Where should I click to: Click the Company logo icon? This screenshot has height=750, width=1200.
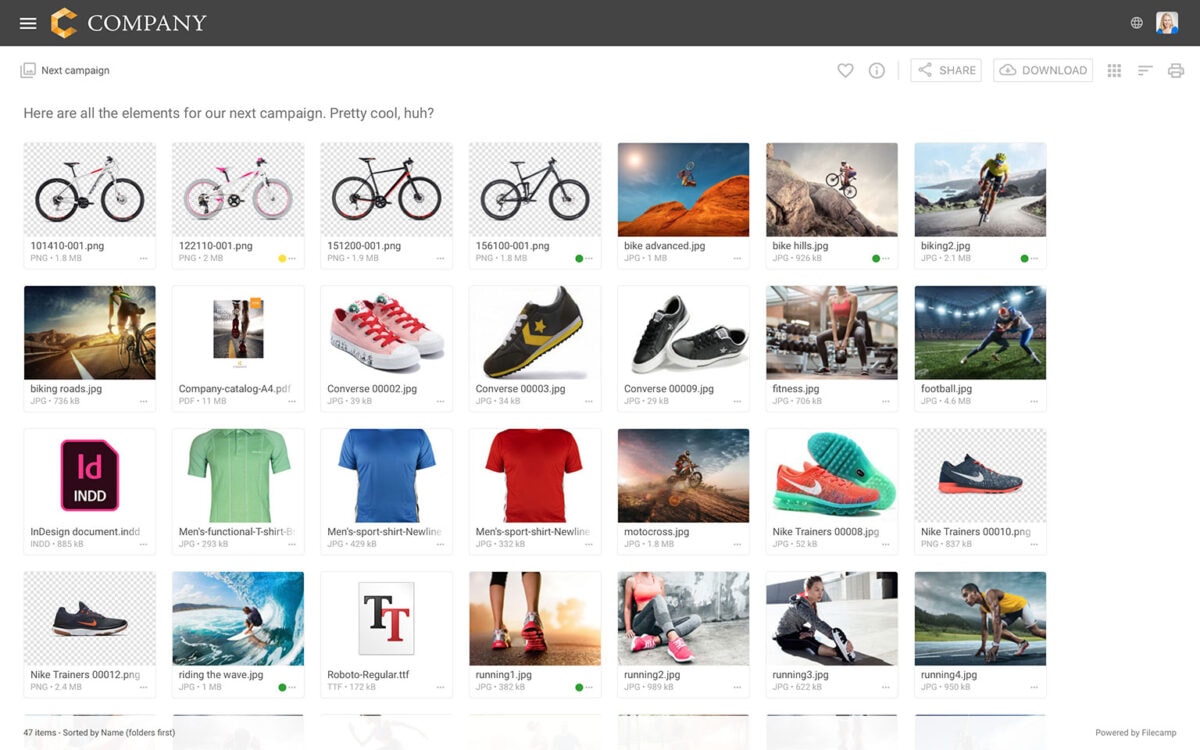(x=64, y=23)
